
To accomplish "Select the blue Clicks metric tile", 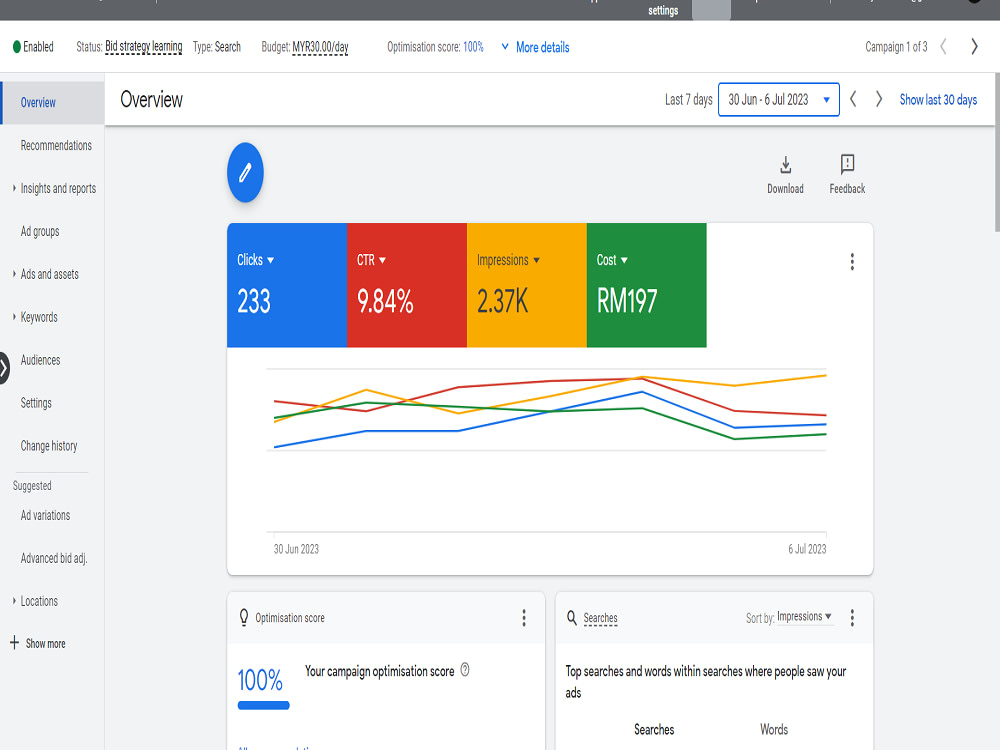I will (x=287, y=285).
